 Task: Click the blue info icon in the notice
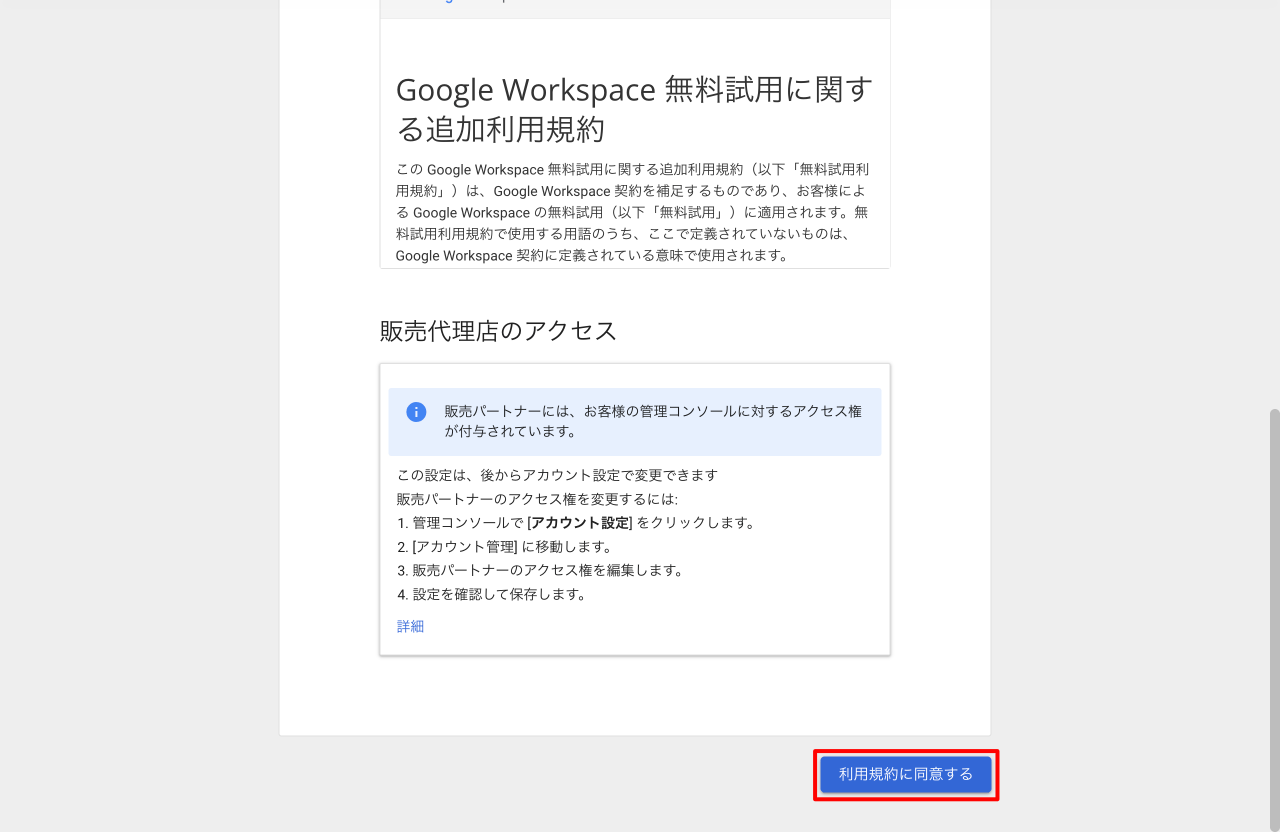pos(416,412)
